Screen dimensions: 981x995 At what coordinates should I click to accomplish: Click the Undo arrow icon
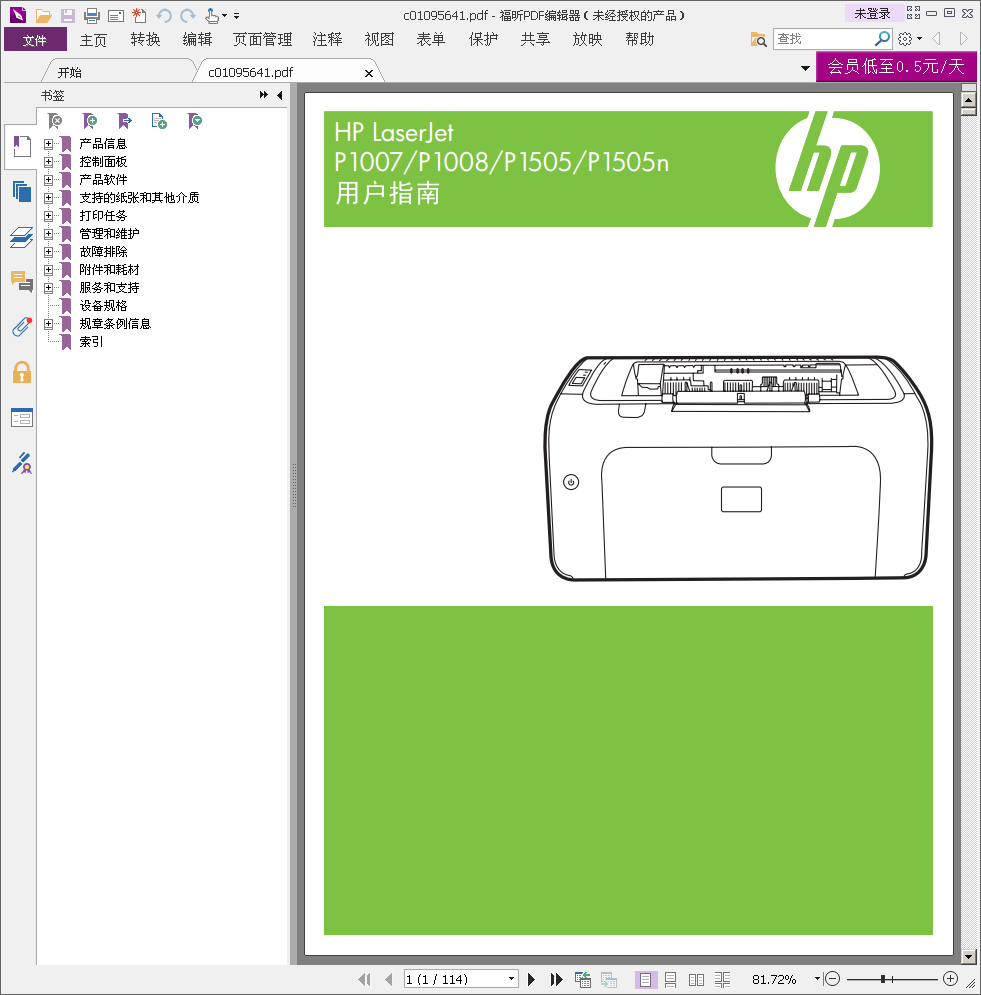coord(164,15)
